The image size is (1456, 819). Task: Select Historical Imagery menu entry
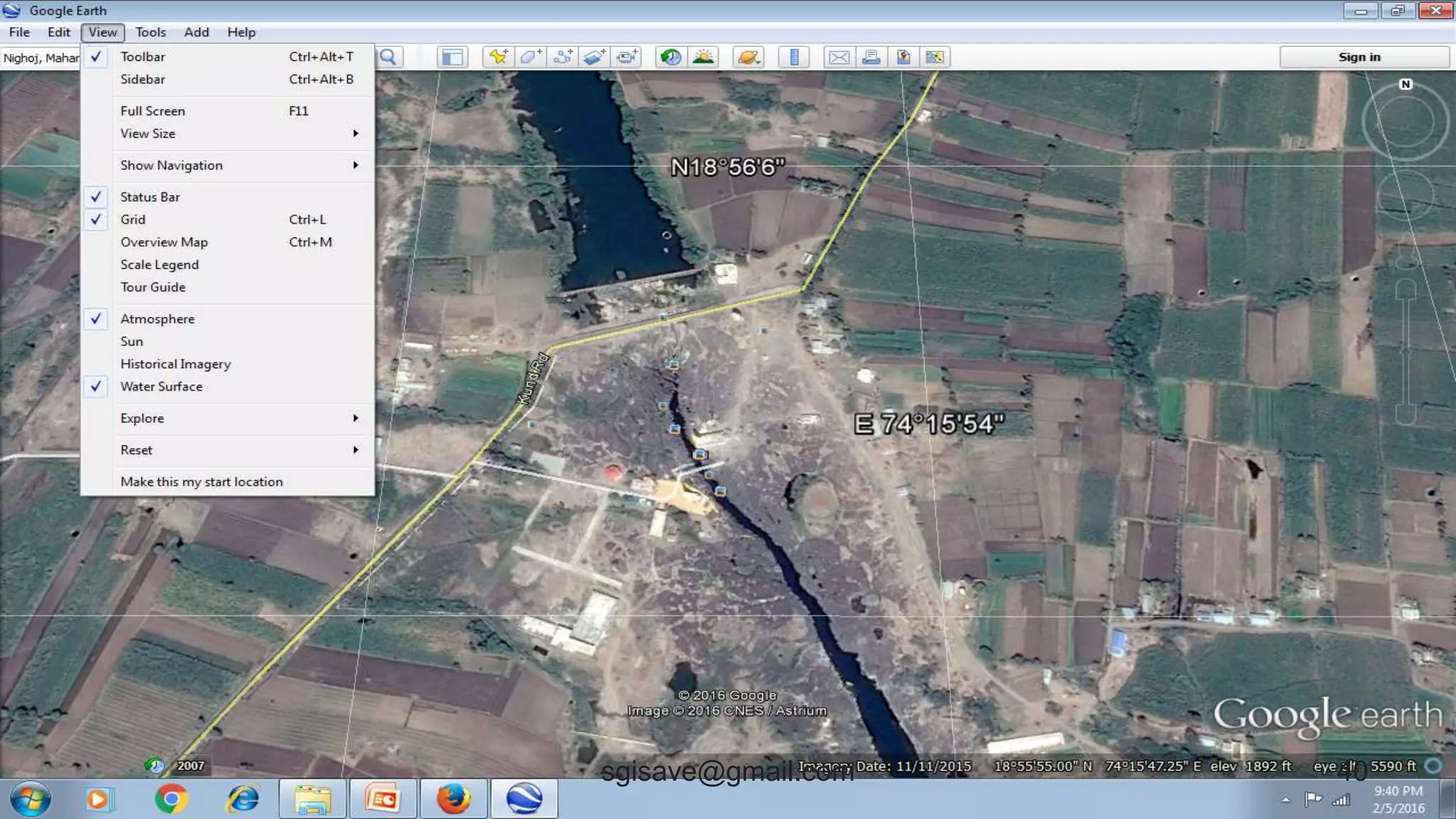click(176, 364)
